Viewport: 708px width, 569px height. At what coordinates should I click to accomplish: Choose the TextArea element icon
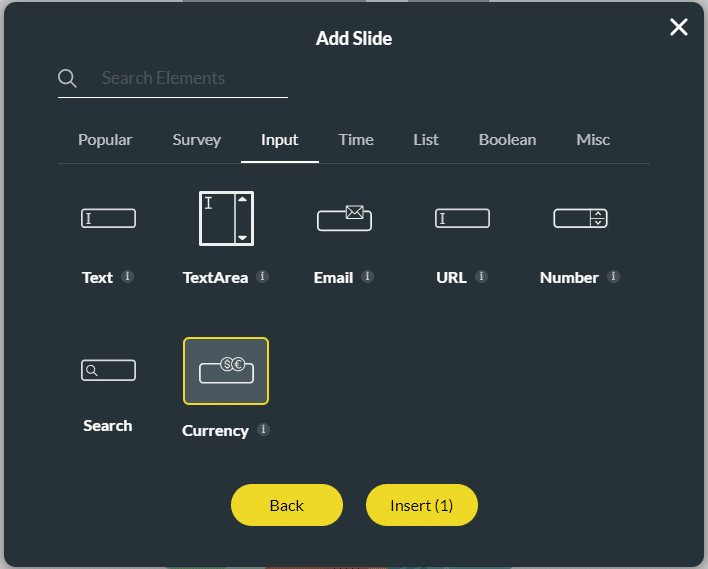[x=226, y=218]
